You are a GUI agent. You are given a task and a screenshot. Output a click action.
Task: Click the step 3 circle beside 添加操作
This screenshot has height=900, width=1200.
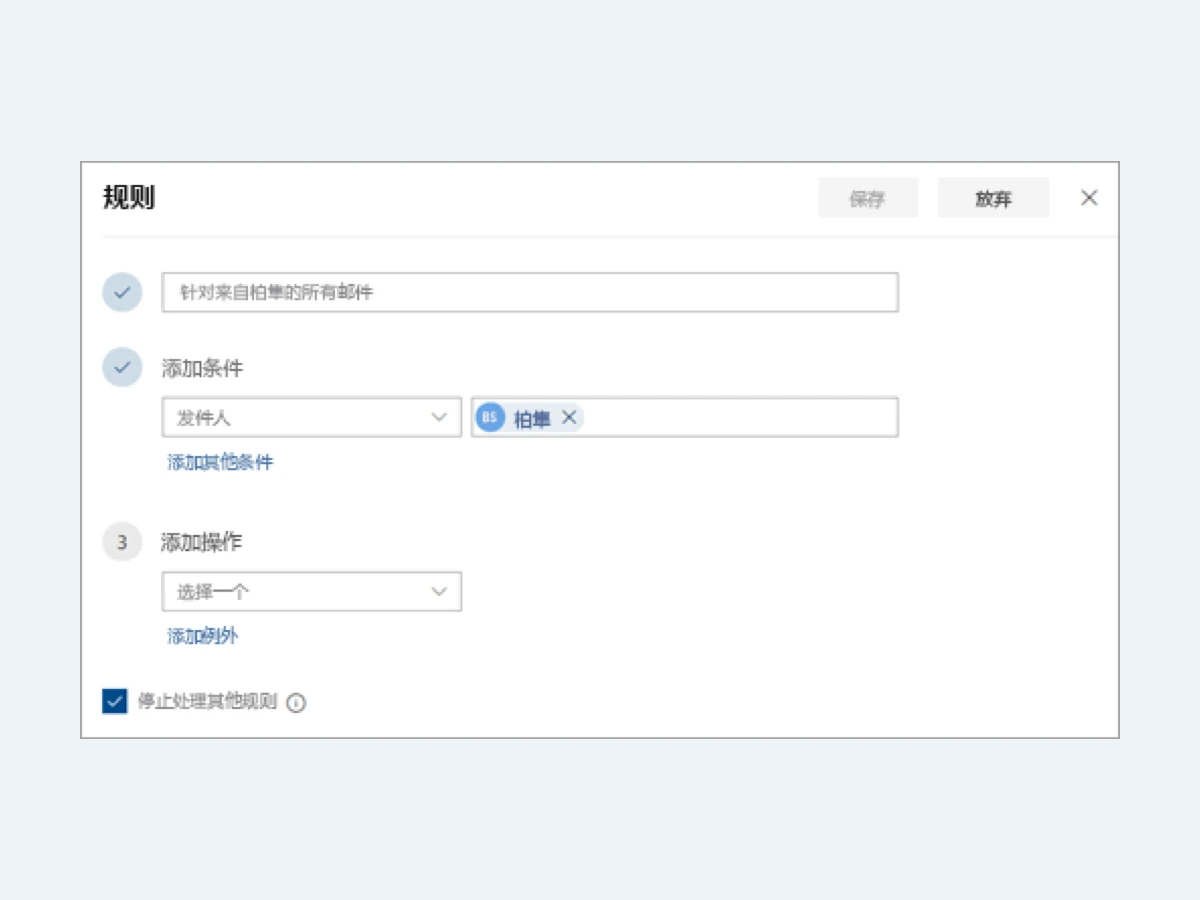pos(122,542)
